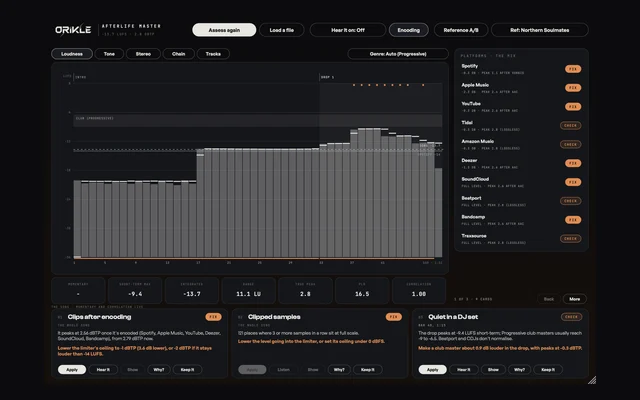Image resolution: width=640 pixels, height=400 pixels.
Task: Click the INTRO section marker on chart
Action: pos(80,77)
